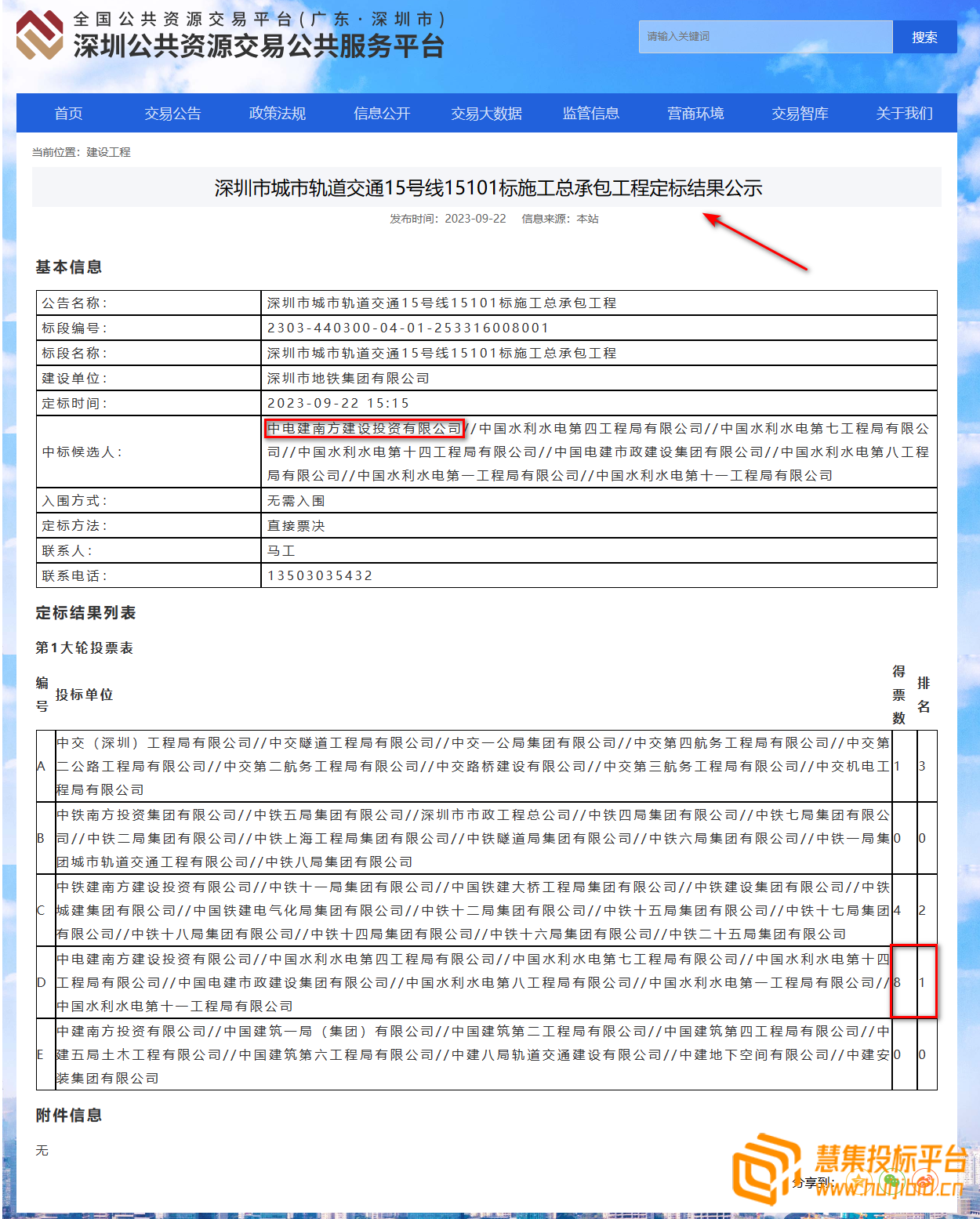The height and width of the screenshot is (1219, 980).
Task: Click the page title 深圳市城市轨道交通15号线15101标施工总承包工程定标结果公示
Action: tap(488, 188)
